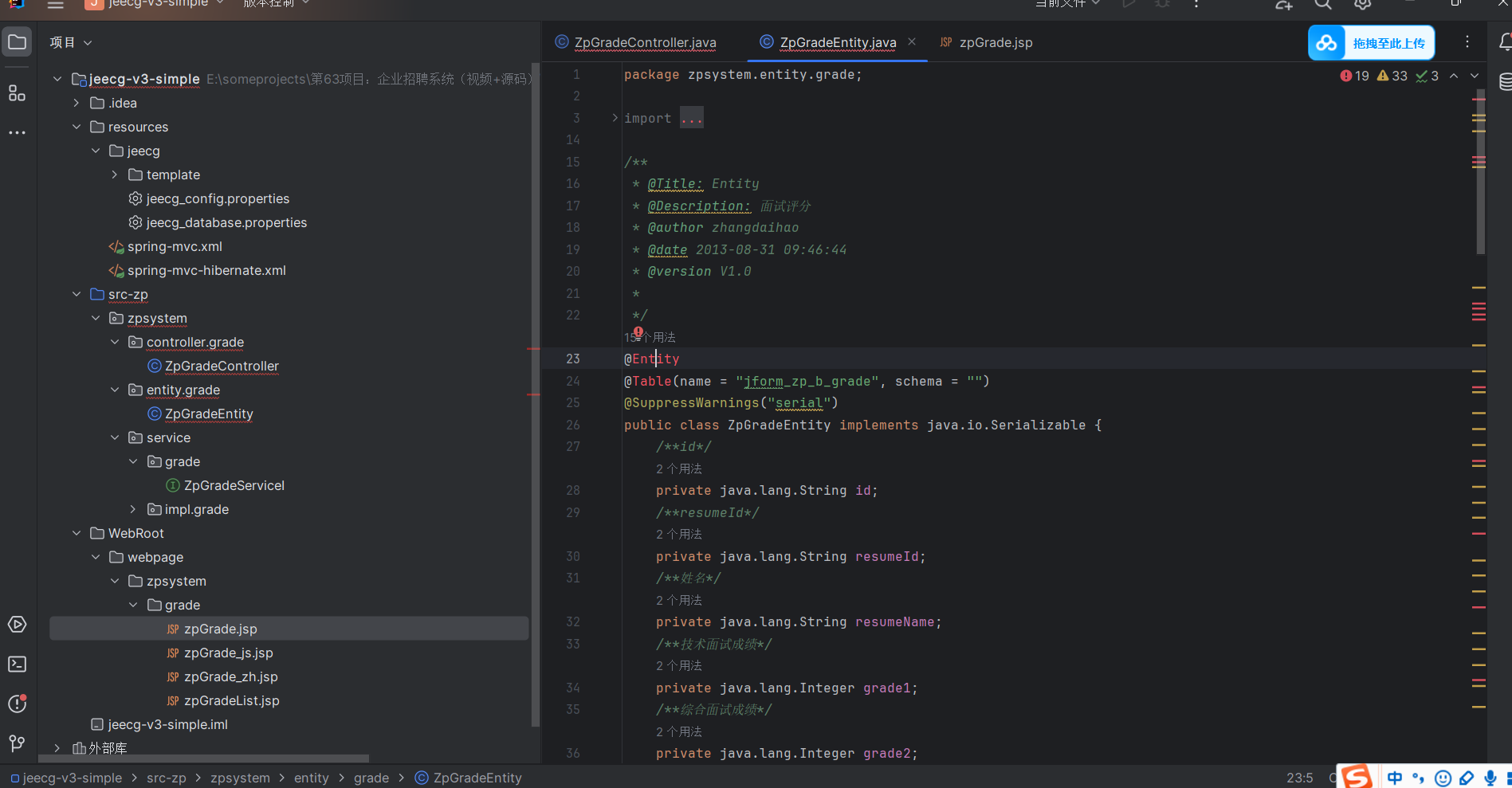The height and width of the screenshot is (788, 1512).
Task: Open the Sogou emoji panel
Action: [x=1443, y=778]
